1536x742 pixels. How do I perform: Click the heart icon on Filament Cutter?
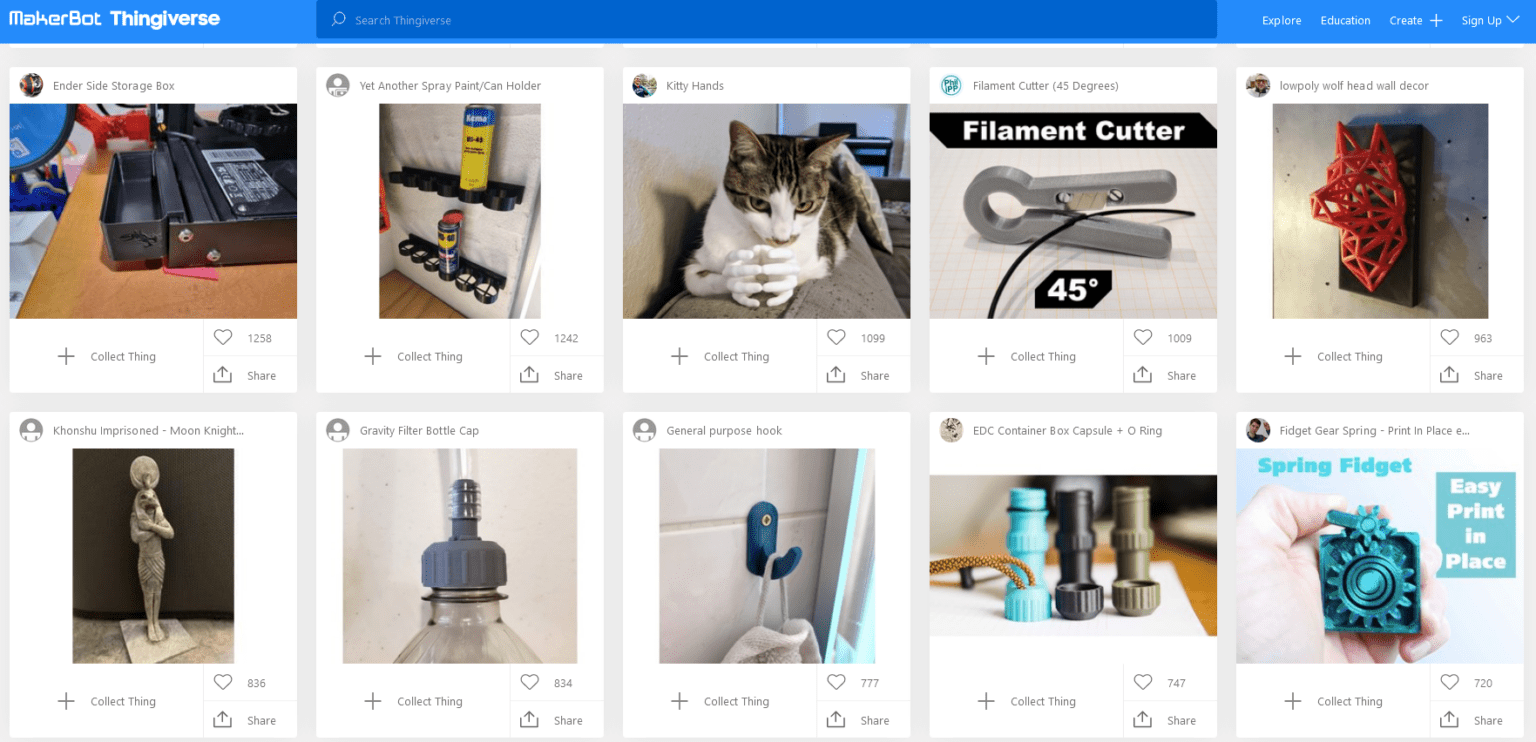1142,337
